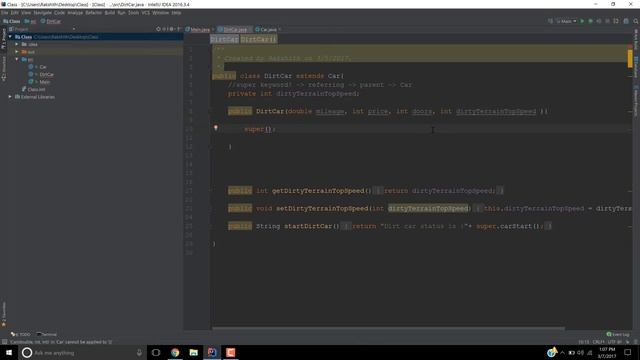640x360 pixels.
Task: Click the Make Project icon left of Main
Action: (550, 21)
